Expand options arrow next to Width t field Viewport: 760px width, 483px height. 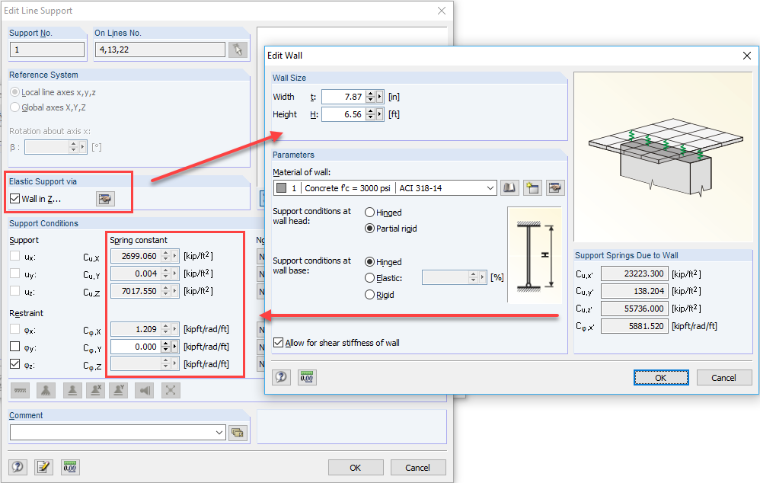[x=380, y=97]
